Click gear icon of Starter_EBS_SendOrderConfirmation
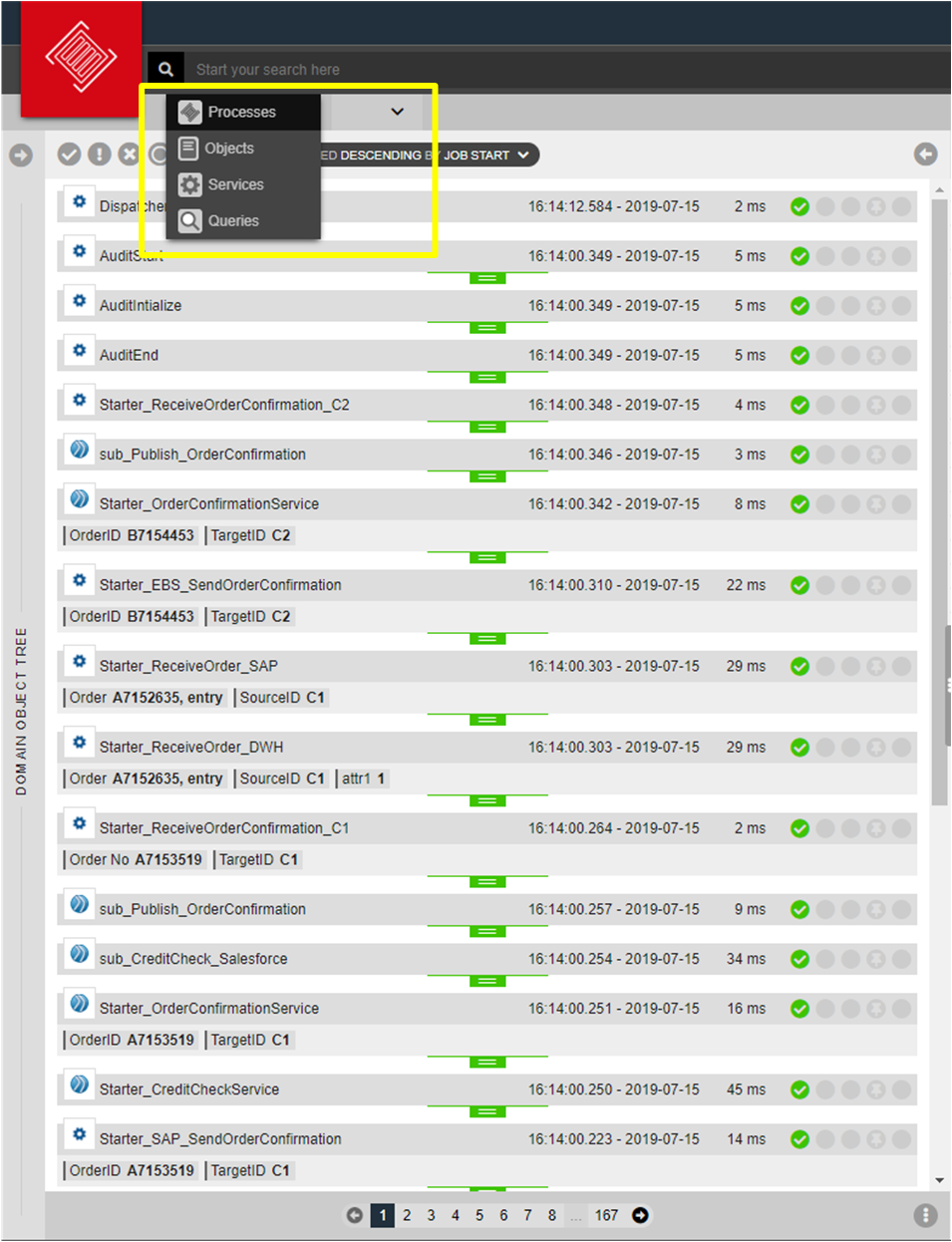952x1242 pixels. pos(80,580)
